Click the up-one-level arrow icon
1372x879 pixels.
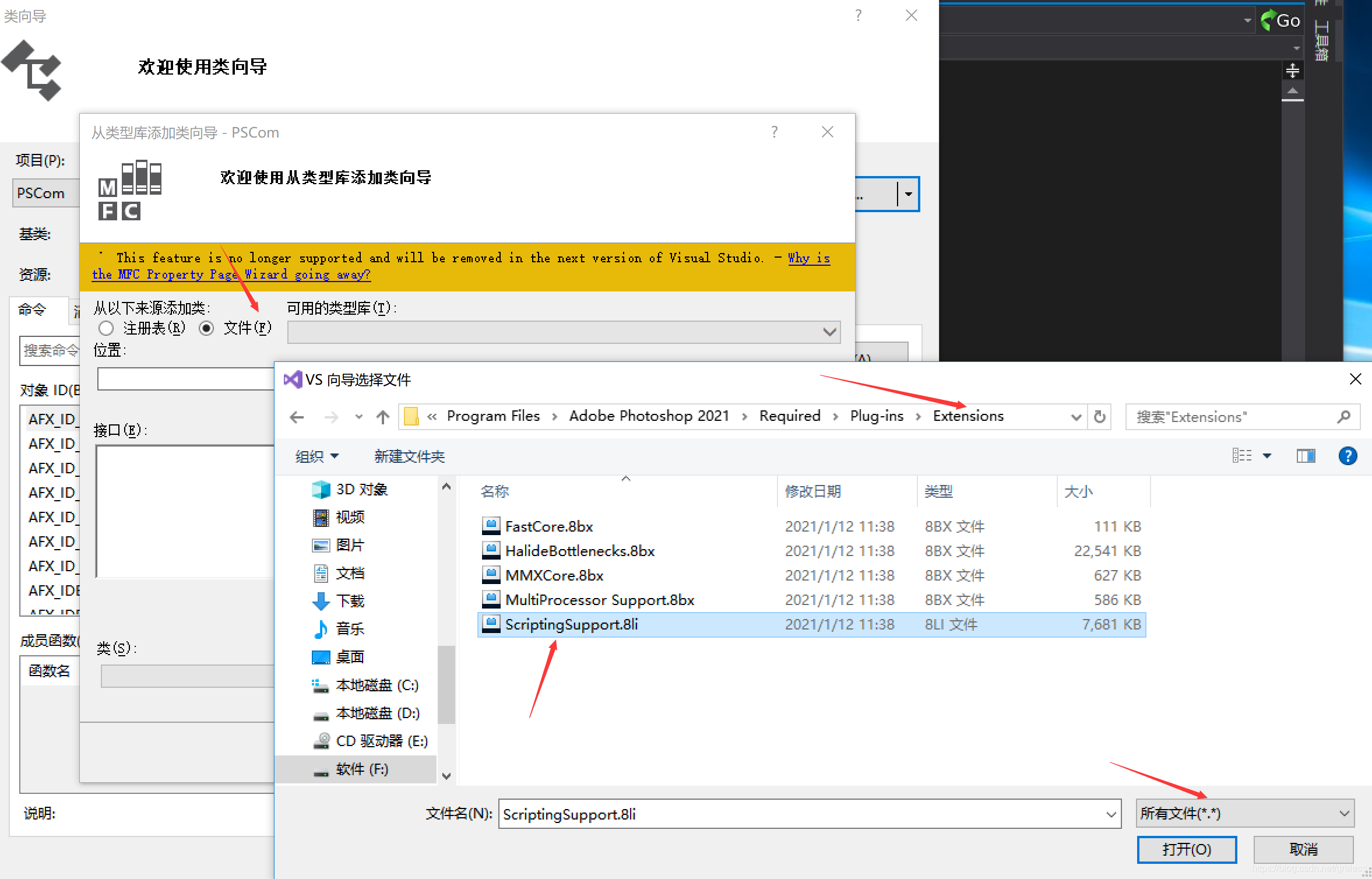tap(383, 417)
